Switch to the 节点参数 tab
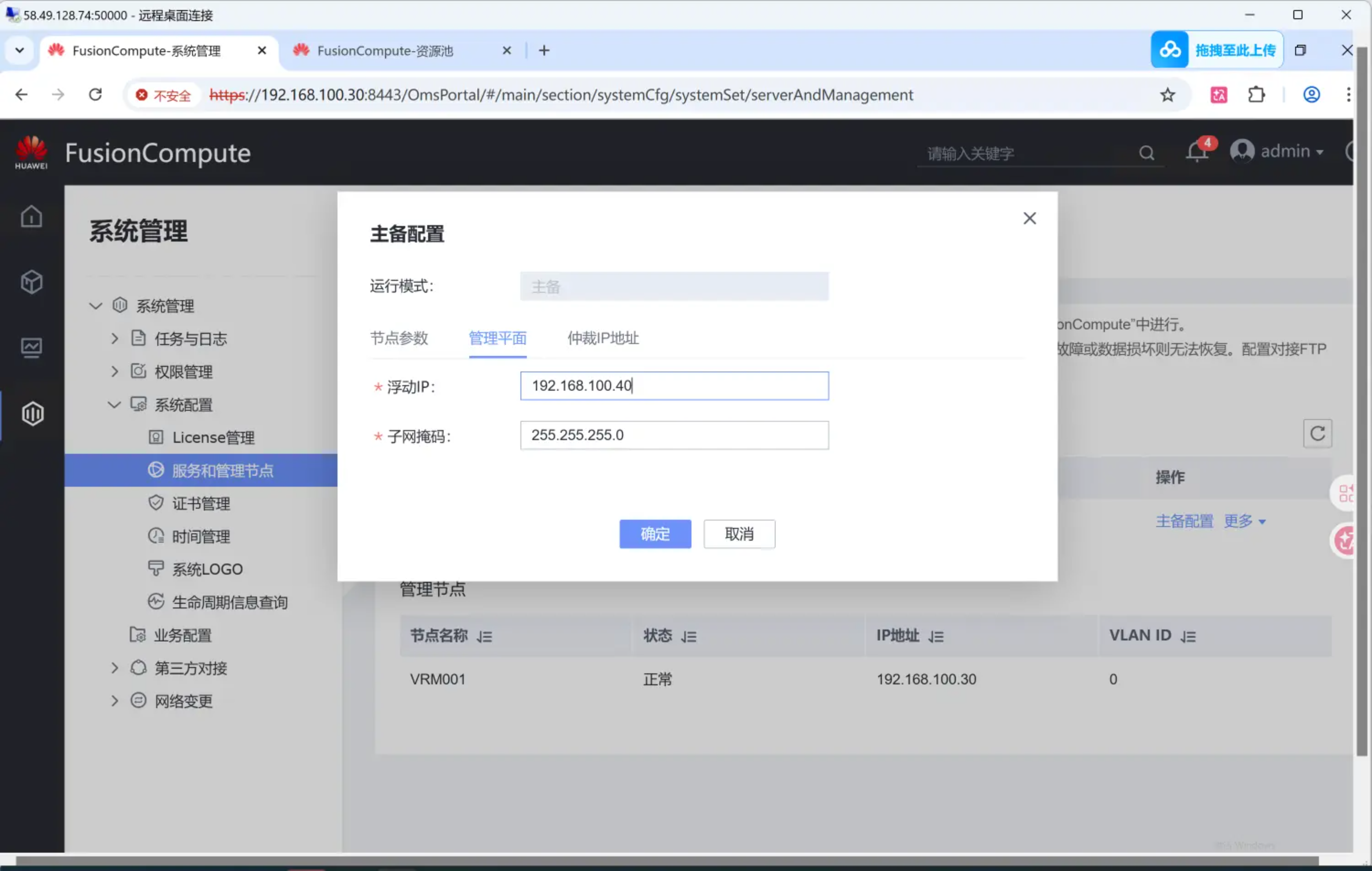1372x871 pixels. (399, 339)
